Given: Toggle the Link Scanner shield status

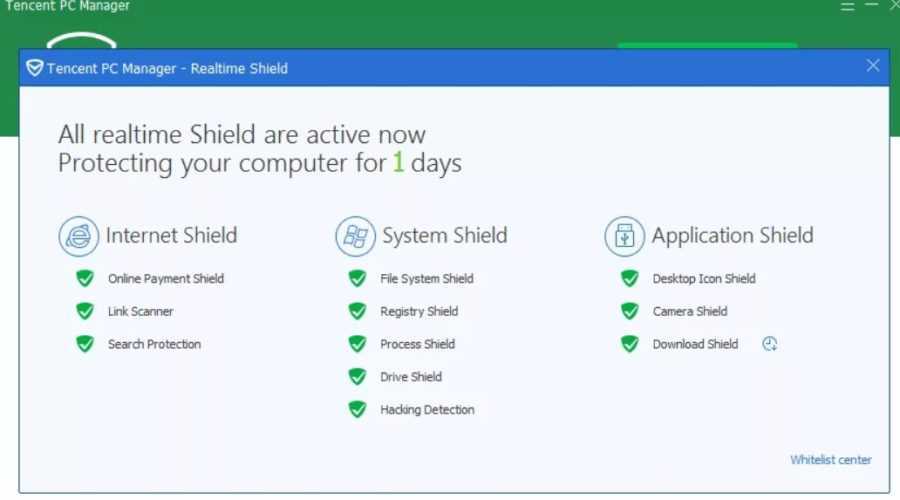Looking at the screenshot, I should [85, 311].
